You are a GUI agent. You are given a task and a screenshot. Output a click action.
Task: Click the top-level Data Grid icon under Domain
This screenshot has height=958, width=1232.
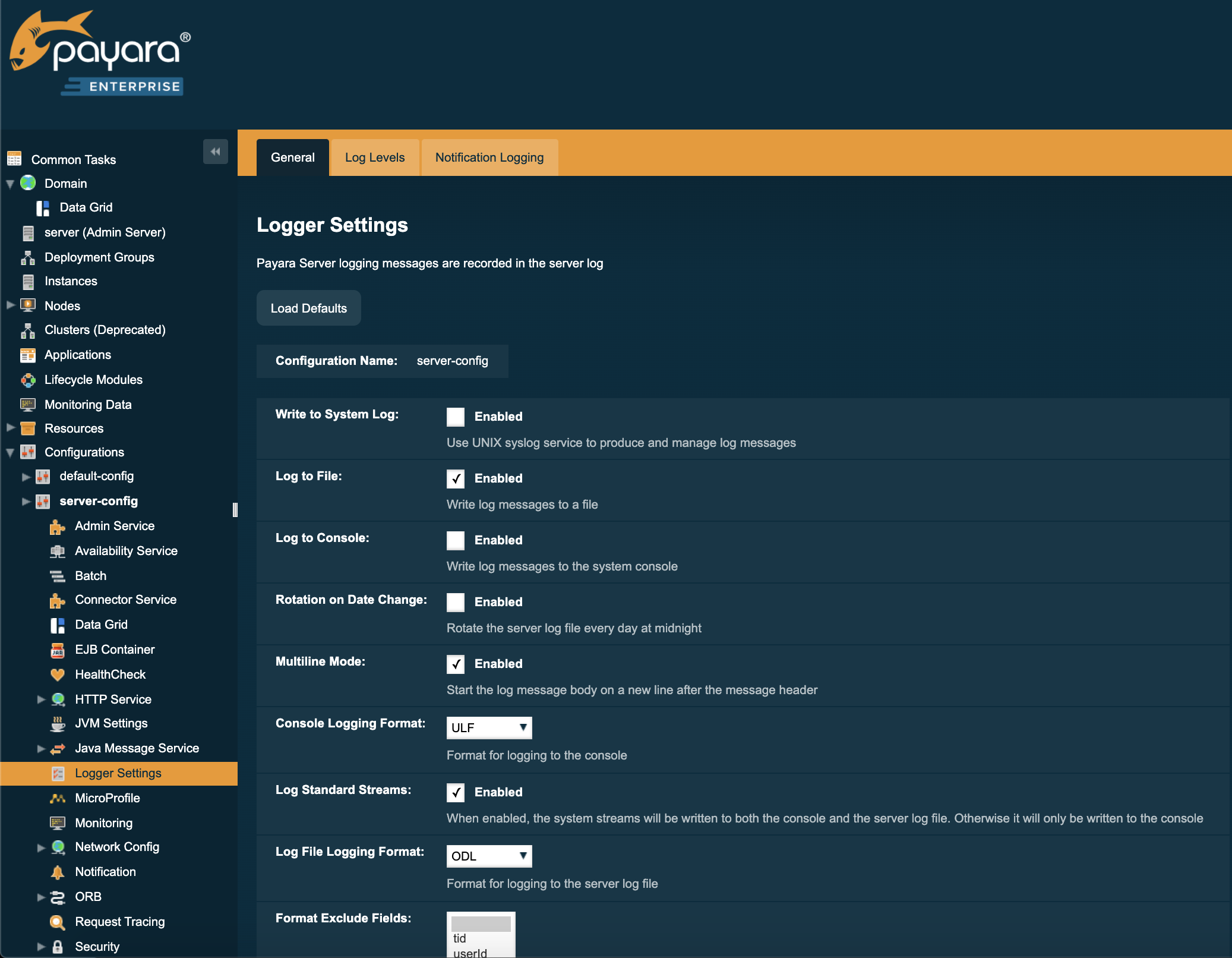tap(43, 207)
